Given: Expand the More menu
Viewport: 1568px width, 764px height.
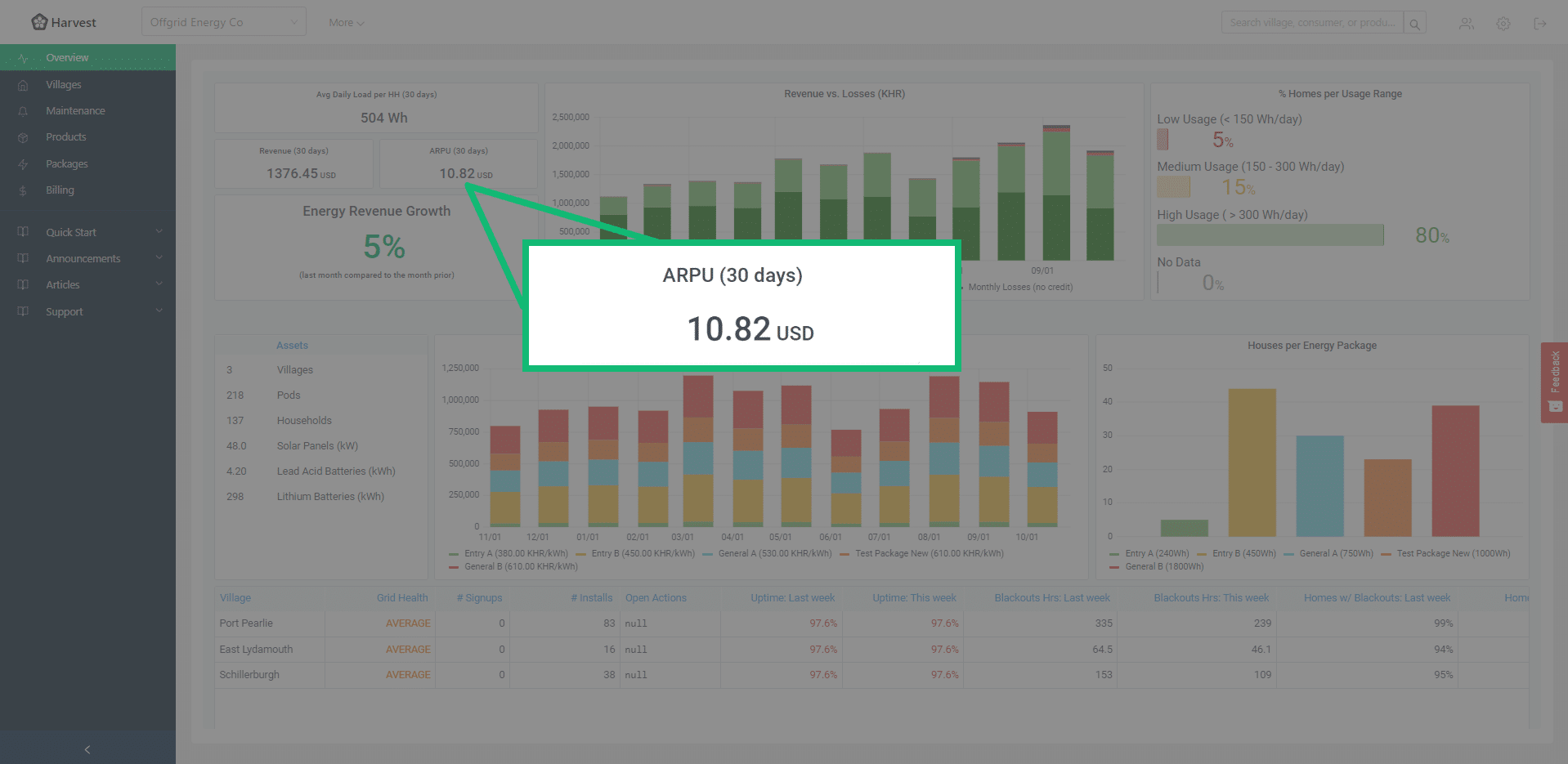Looking at the screenshot, I should tap(346, 23).
